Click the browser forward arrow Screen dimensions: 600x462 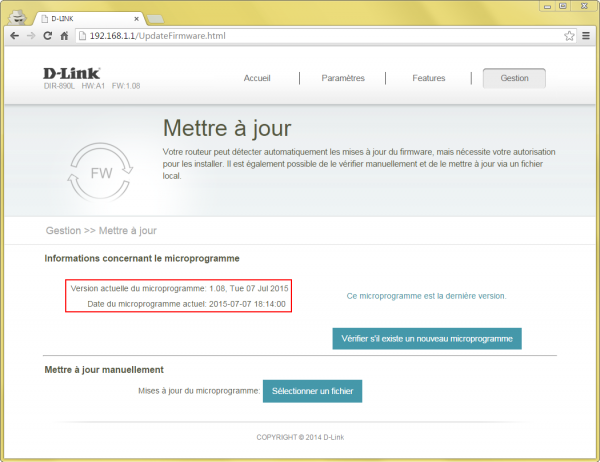(31, 35)
